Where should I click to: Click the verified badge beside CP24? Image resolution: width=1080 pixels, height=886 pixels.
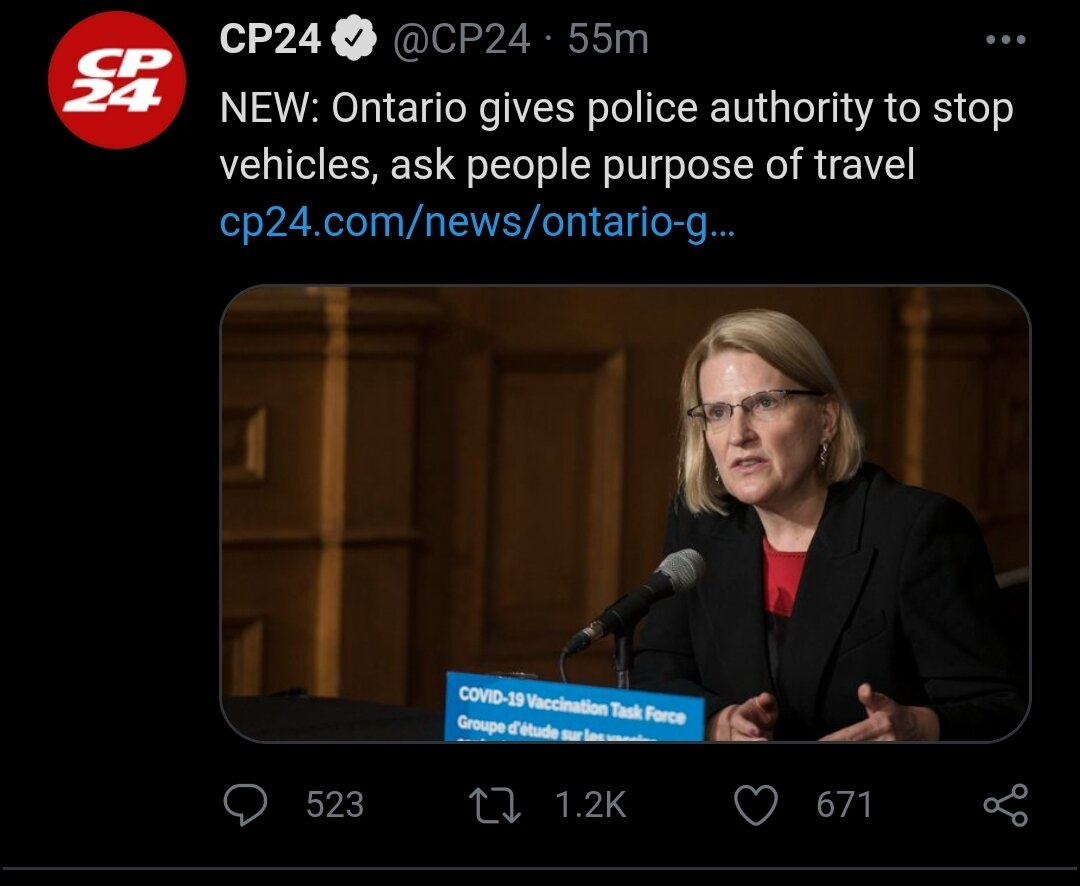click(x=353, y=39)
